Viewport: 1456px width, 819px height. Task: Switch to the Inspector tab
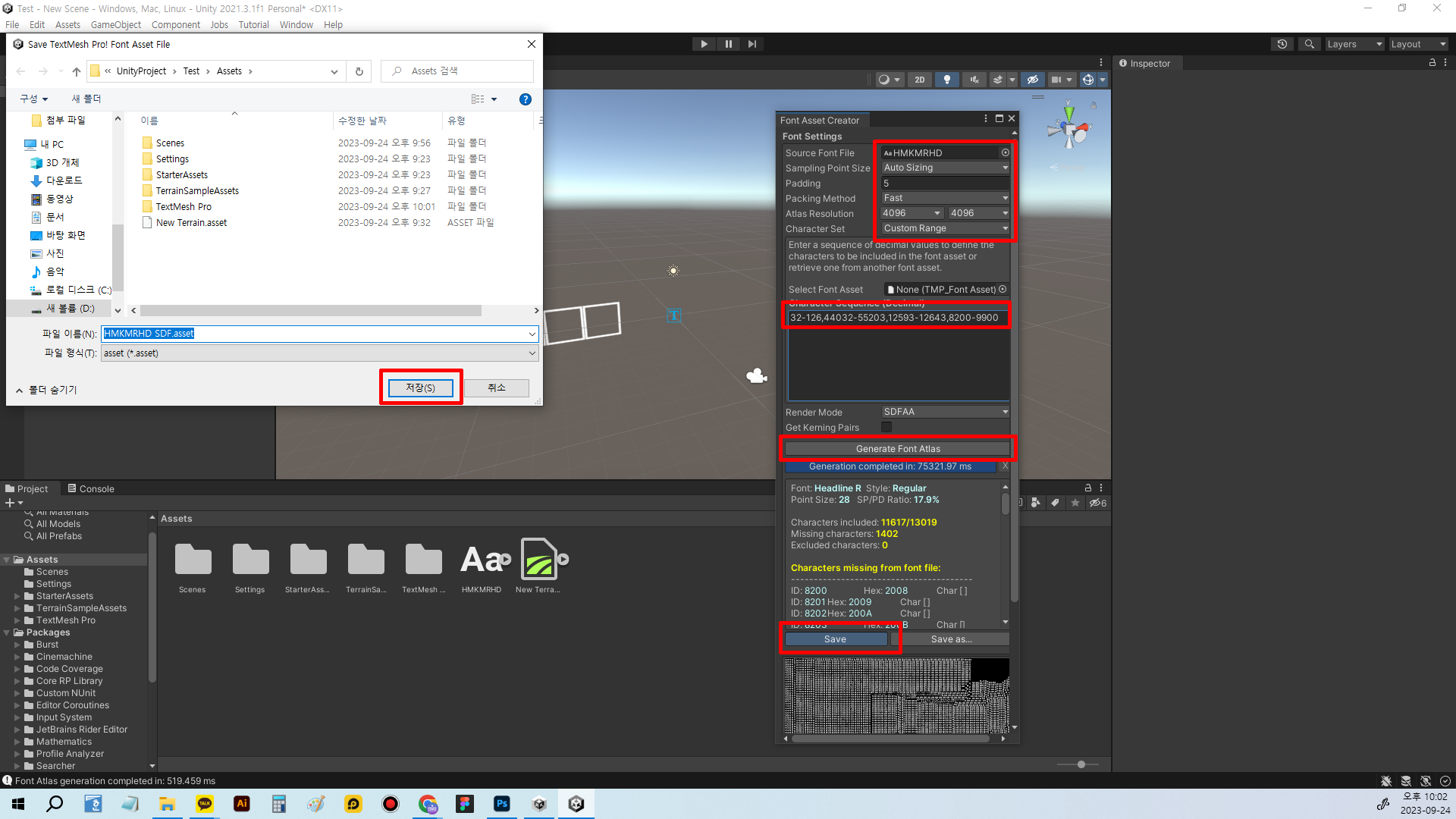coord(1145,64)
